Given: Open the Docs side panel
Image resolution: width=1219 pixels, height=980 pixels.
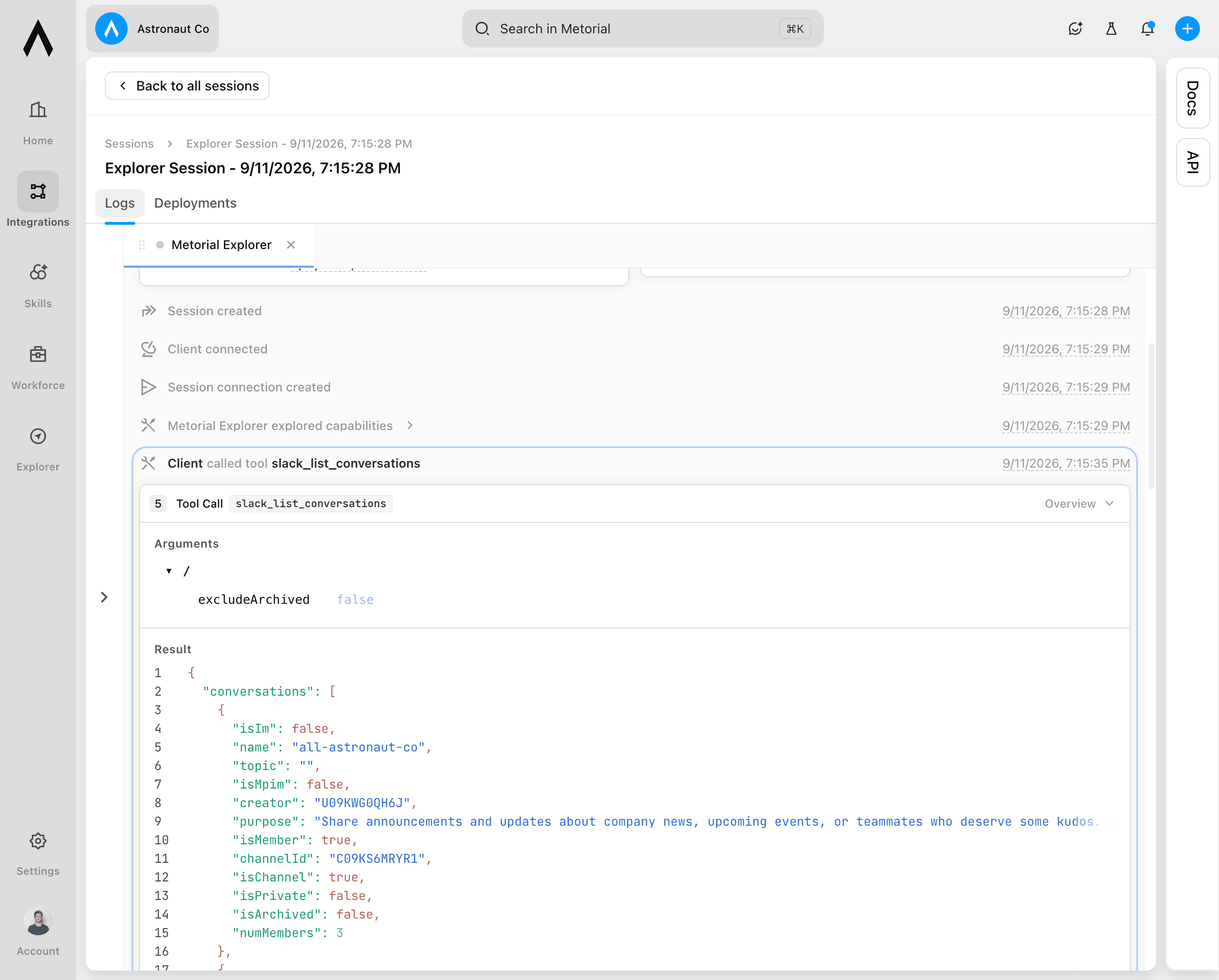Looking at the screenshot, I should click(x=1193, y=99).
